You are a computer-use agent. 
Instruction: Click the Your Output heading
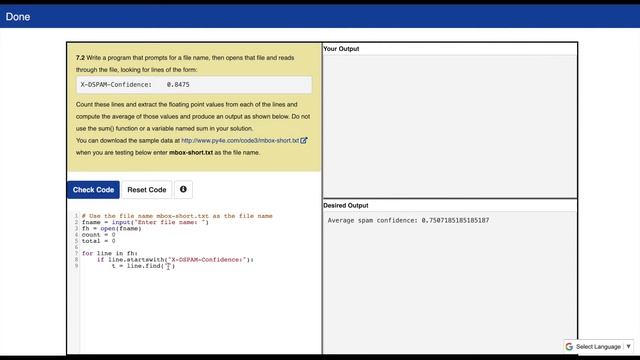(x=341, y=49)
